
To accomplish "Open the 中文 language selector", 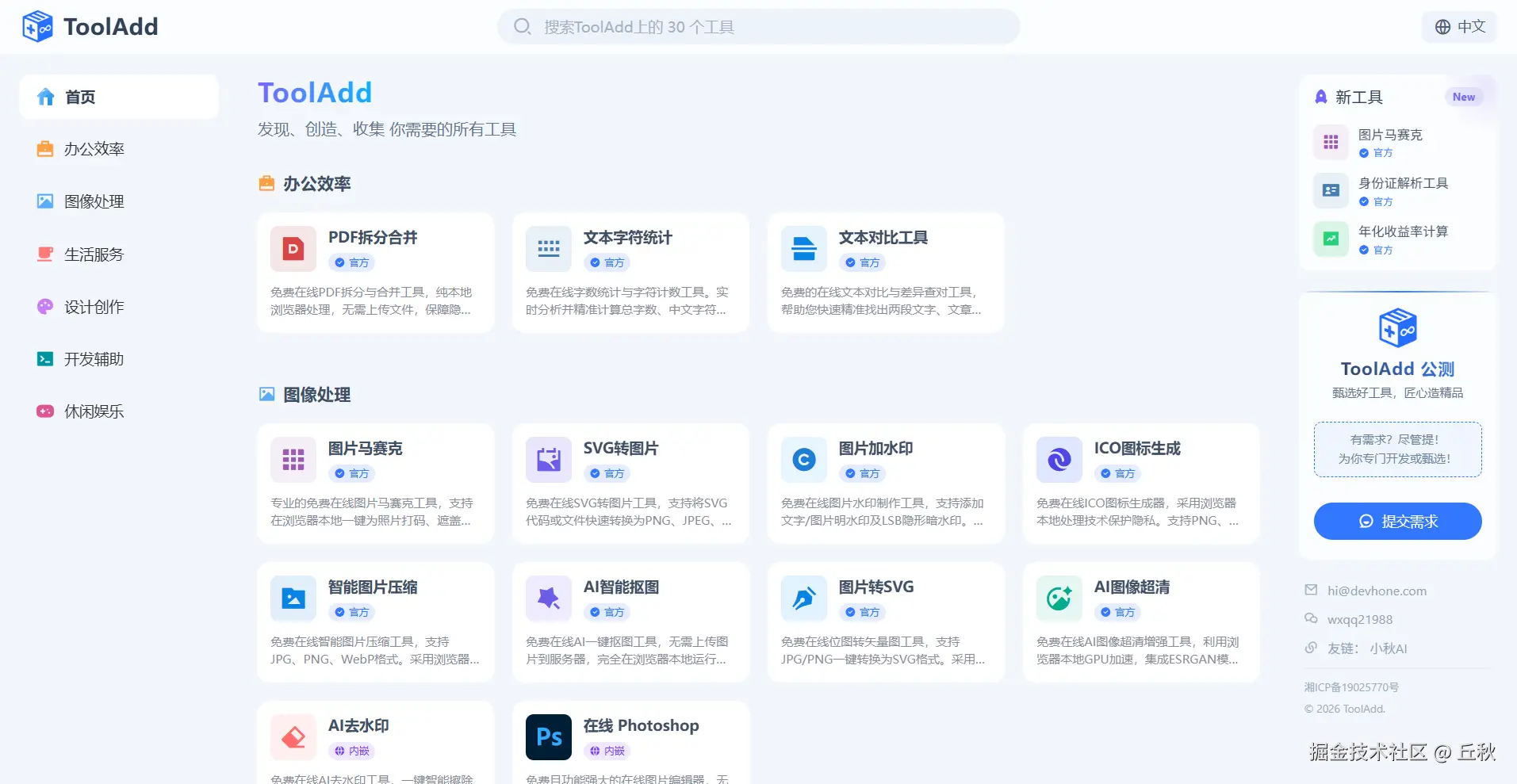I will 1460,27.
